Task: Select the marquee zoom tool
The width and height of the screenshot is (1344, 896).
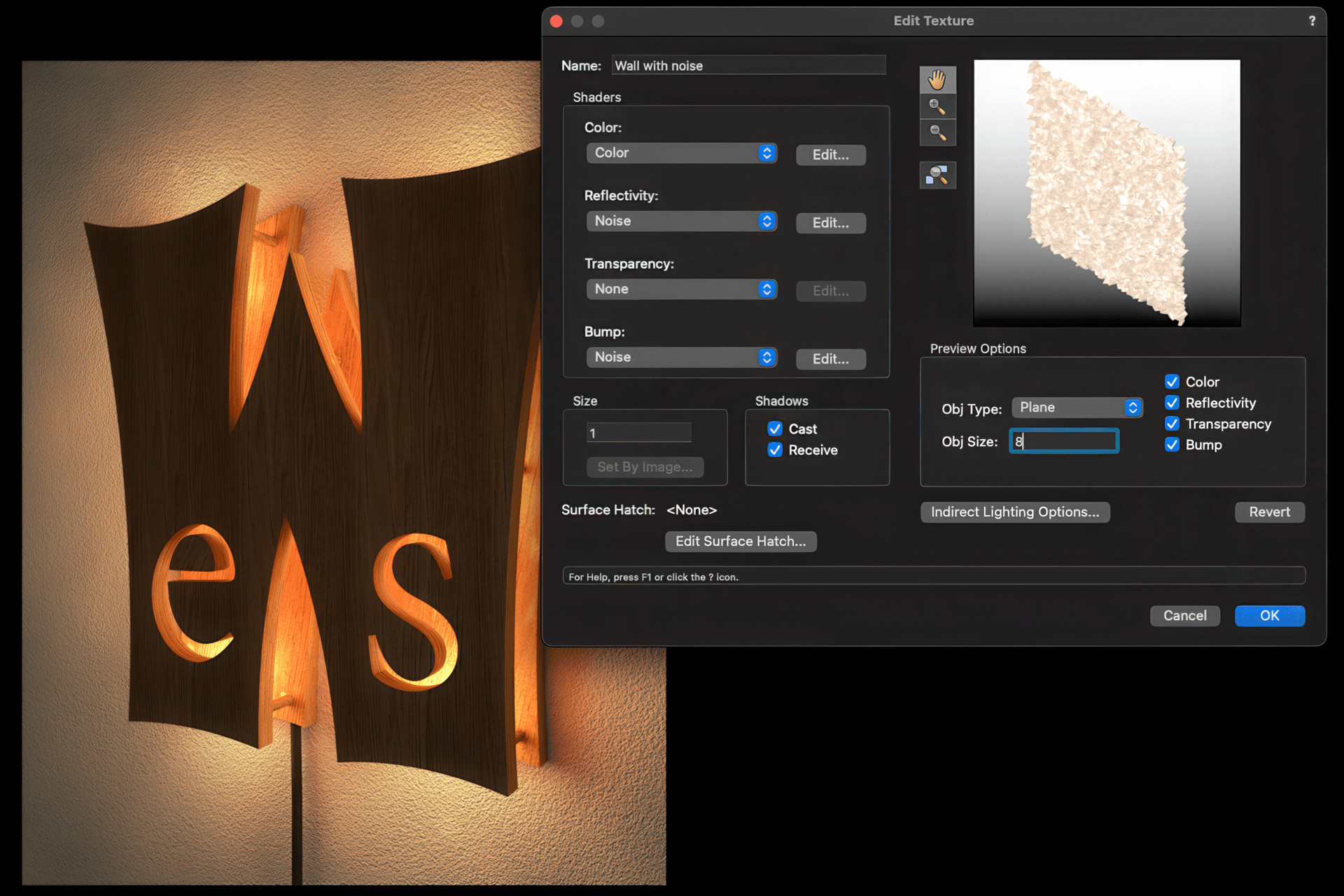Action: (938, 174)
